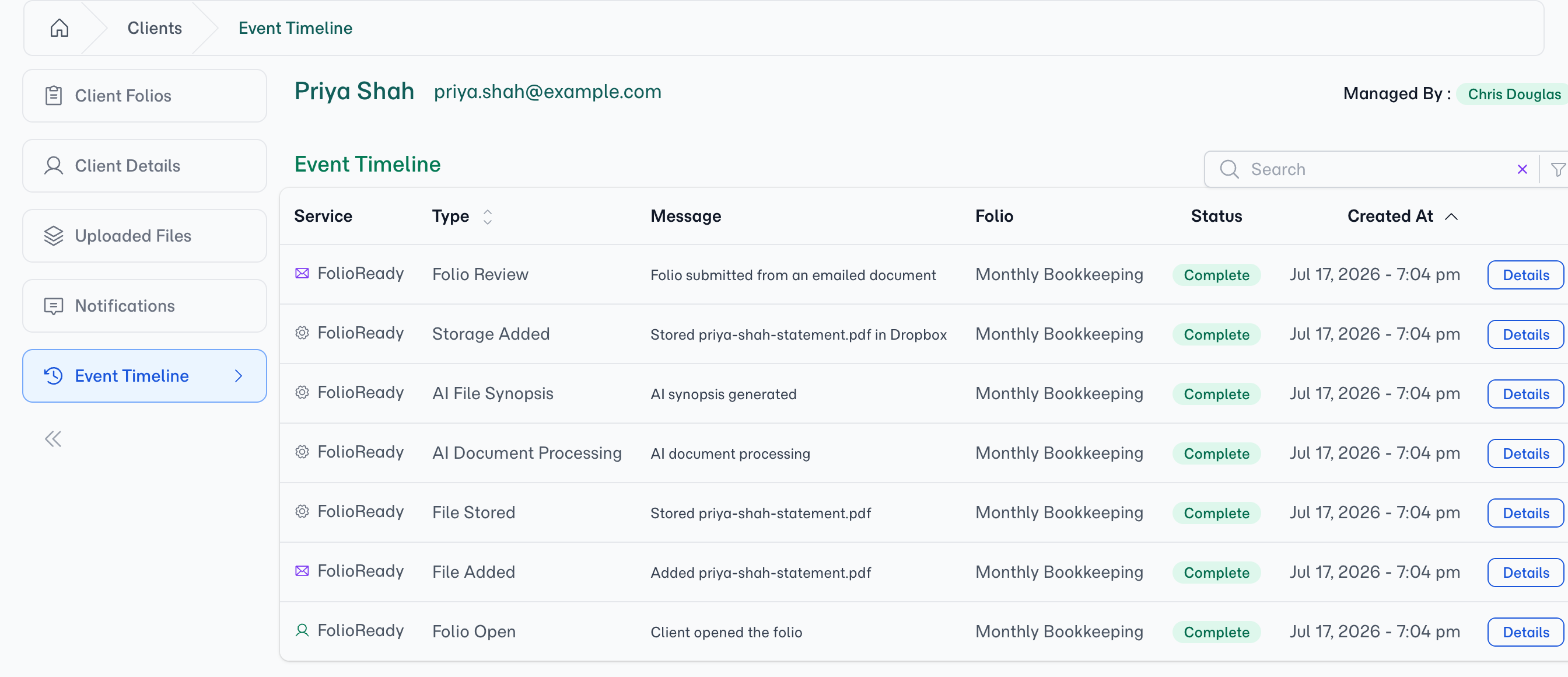
Task: Open Details for AI File Synopsis row
Action: [x=1525, y=394]
